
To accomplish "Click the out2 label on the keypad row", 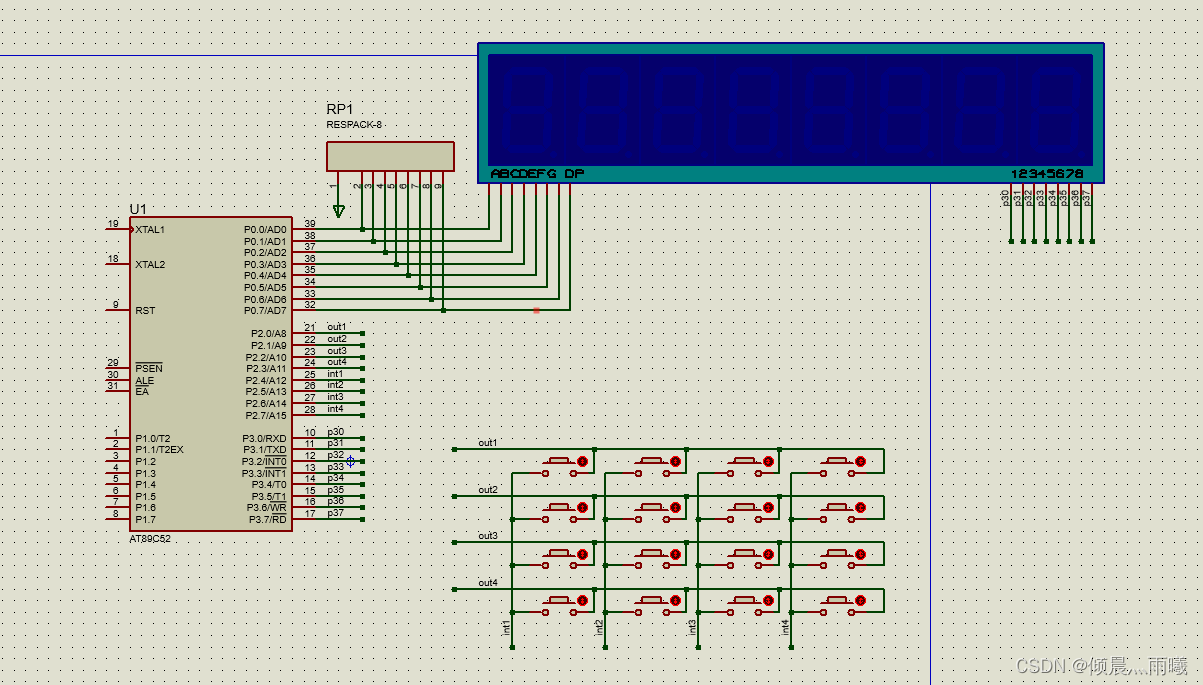I will coord(488,490).
